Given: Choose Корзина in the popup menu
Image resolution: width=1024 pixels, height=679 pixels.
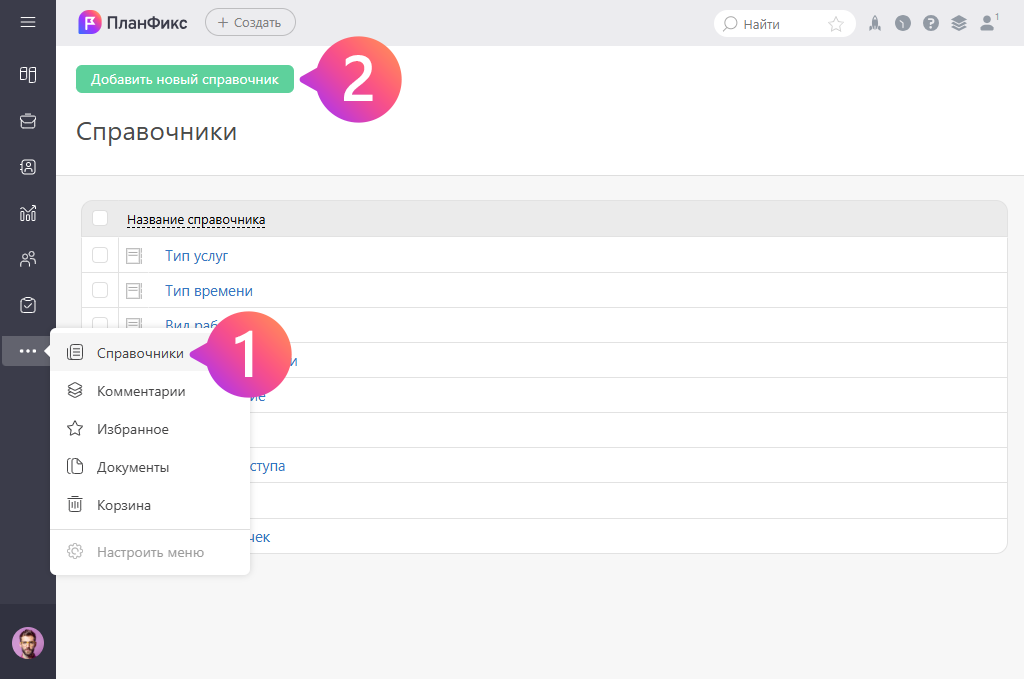Looking at the screenshot, I should click(x=124, y=505).
